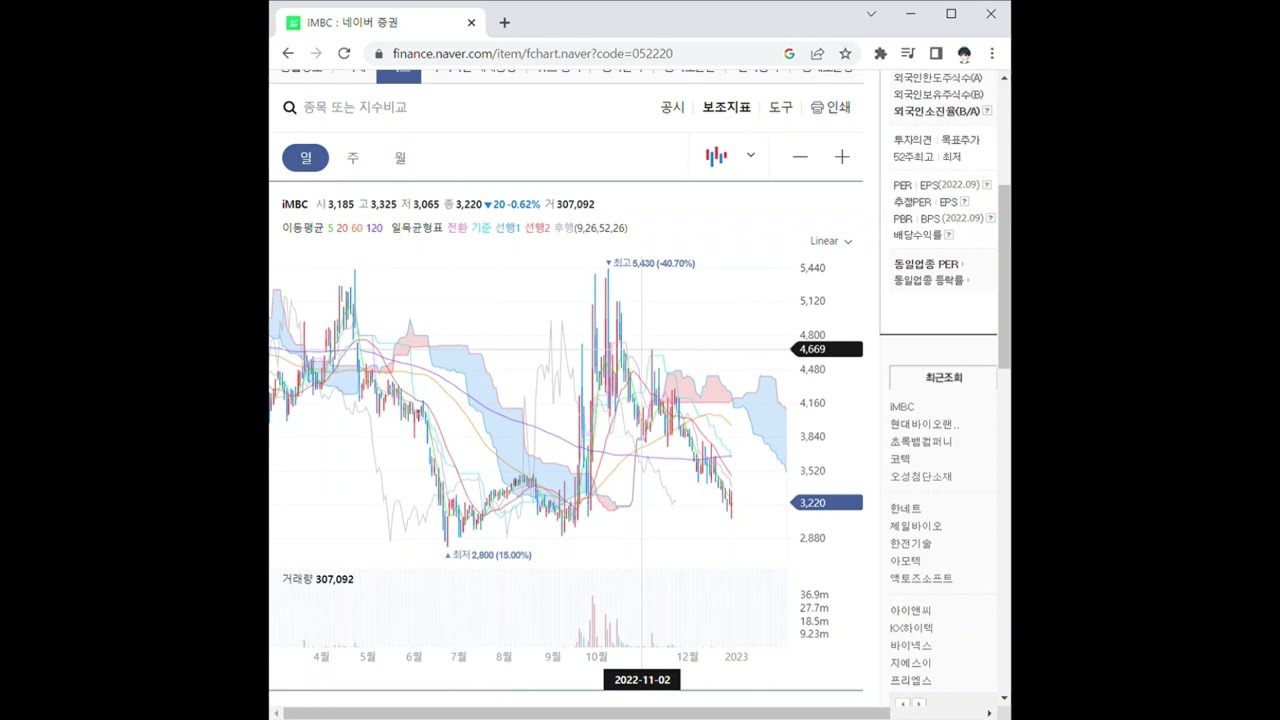Expand the chart type dropdown arrow
The image size is (1280, 720).
(750, 156)
